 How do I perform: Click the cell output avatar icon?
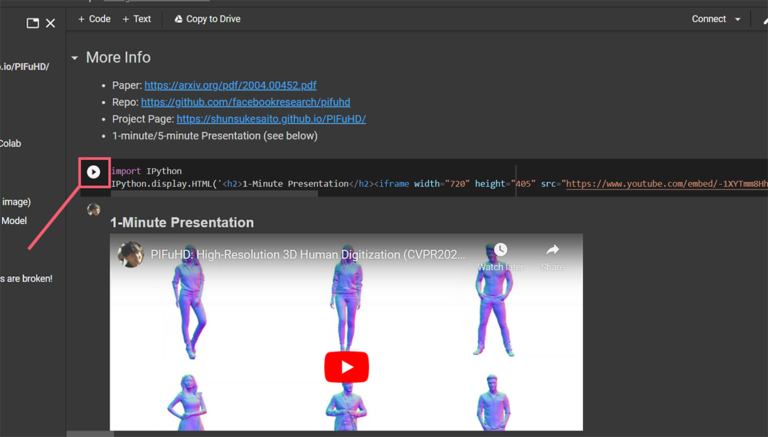coord(94,210)
